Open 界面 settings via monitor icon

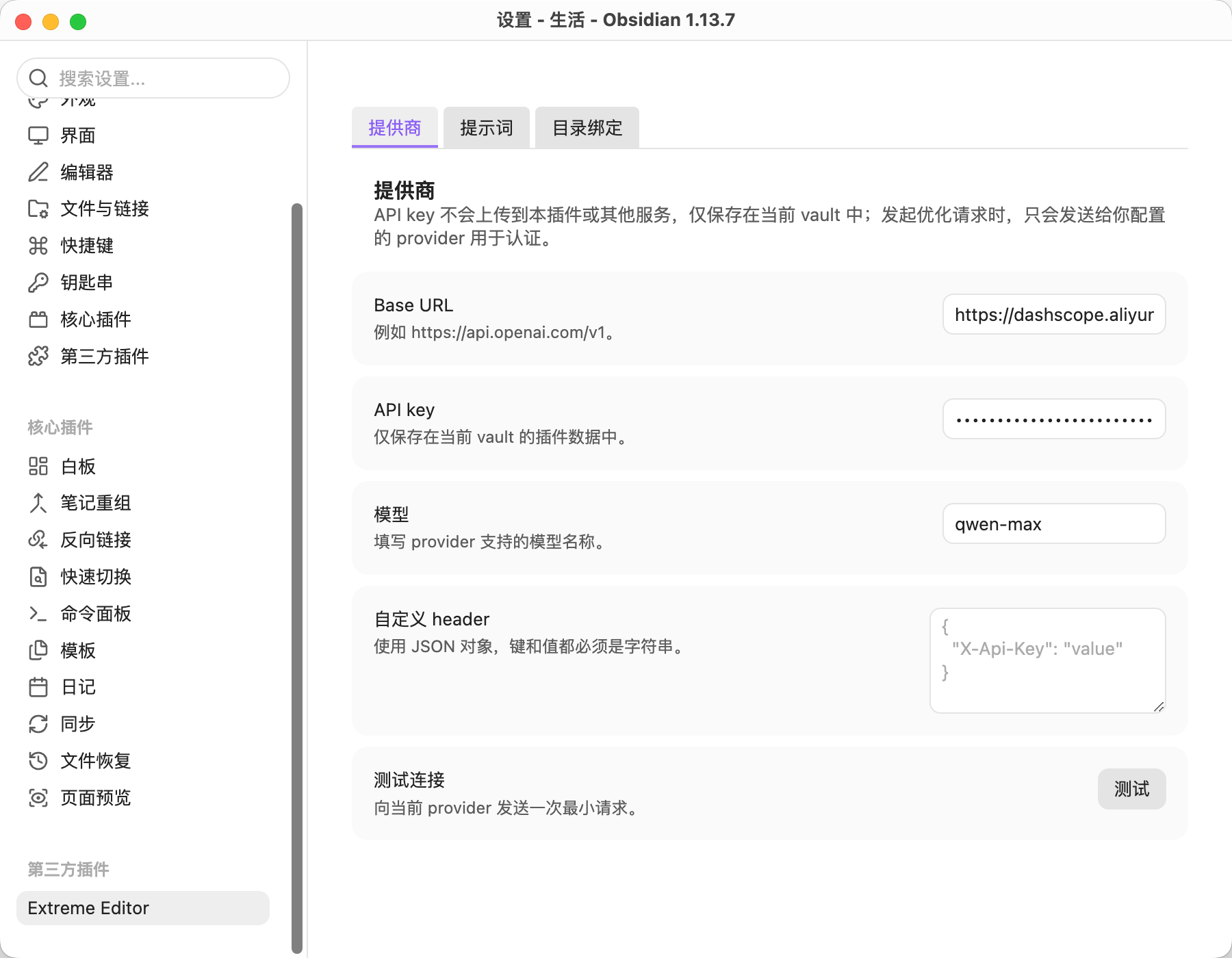click(x=38, y=135)
